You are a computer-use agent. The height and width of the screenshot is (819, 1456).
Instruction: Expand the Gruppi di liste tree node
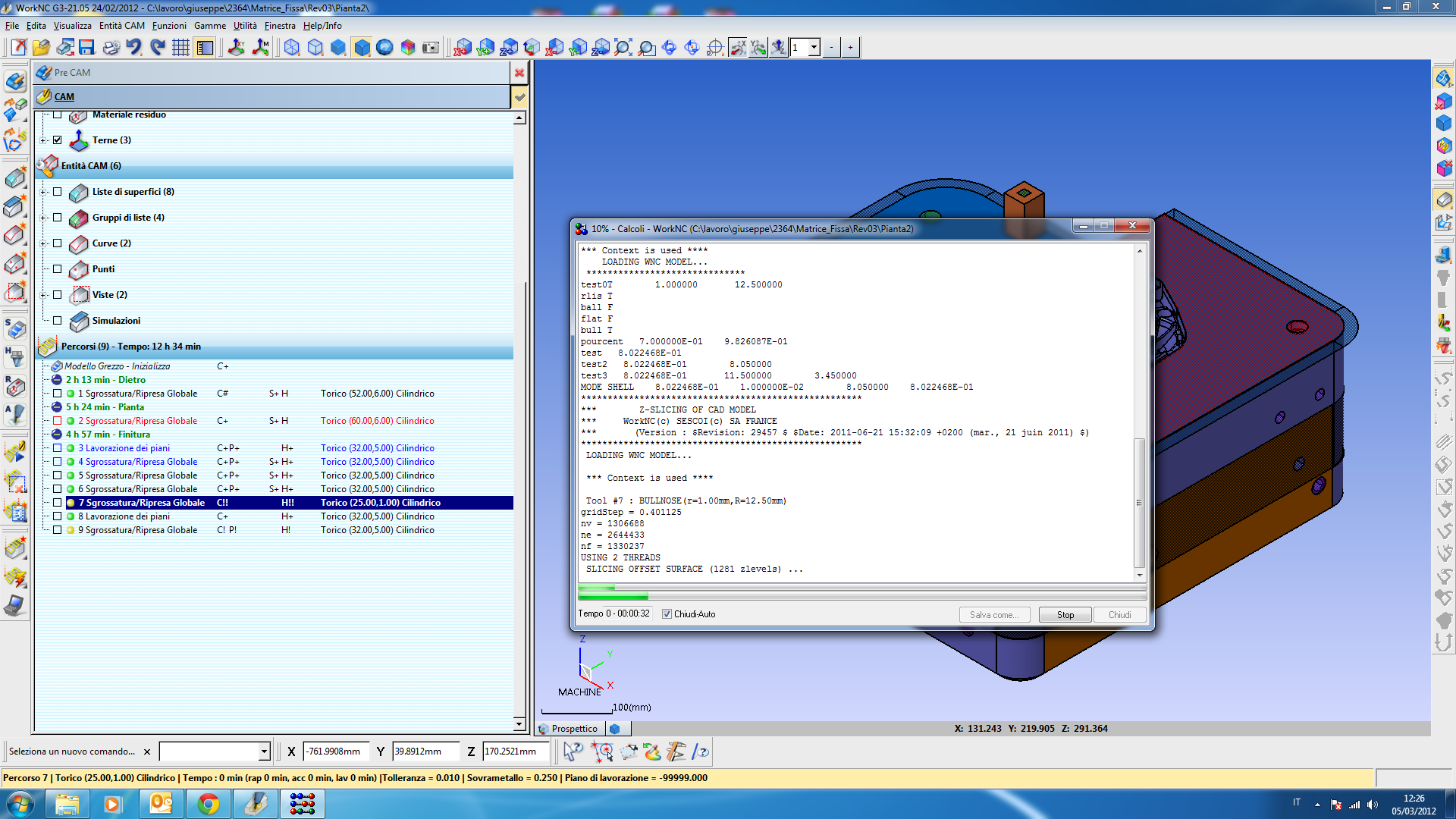point(43,218)
